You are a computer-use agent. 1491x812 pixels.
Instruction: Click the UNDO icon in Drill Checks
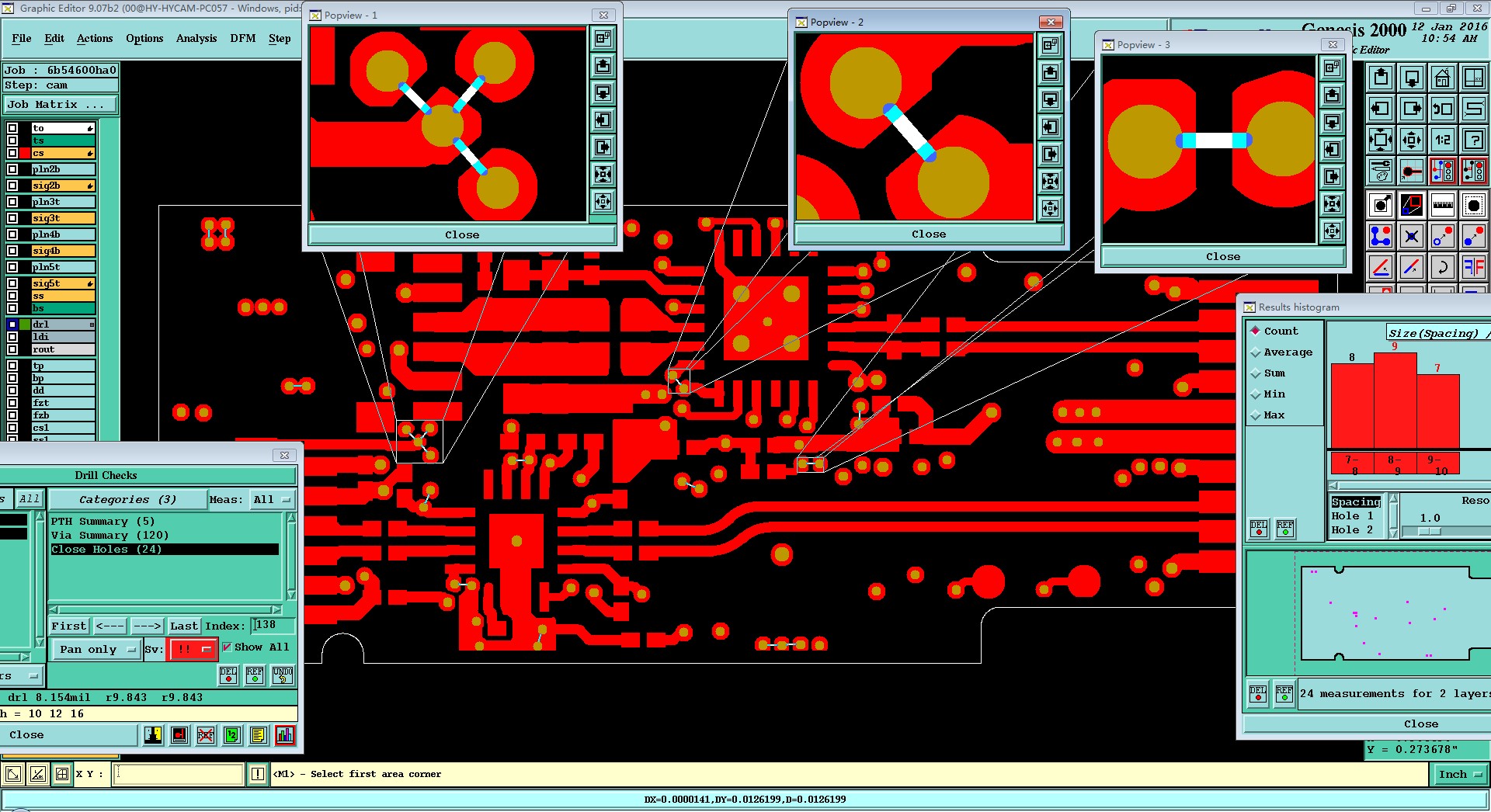[283, 675]
